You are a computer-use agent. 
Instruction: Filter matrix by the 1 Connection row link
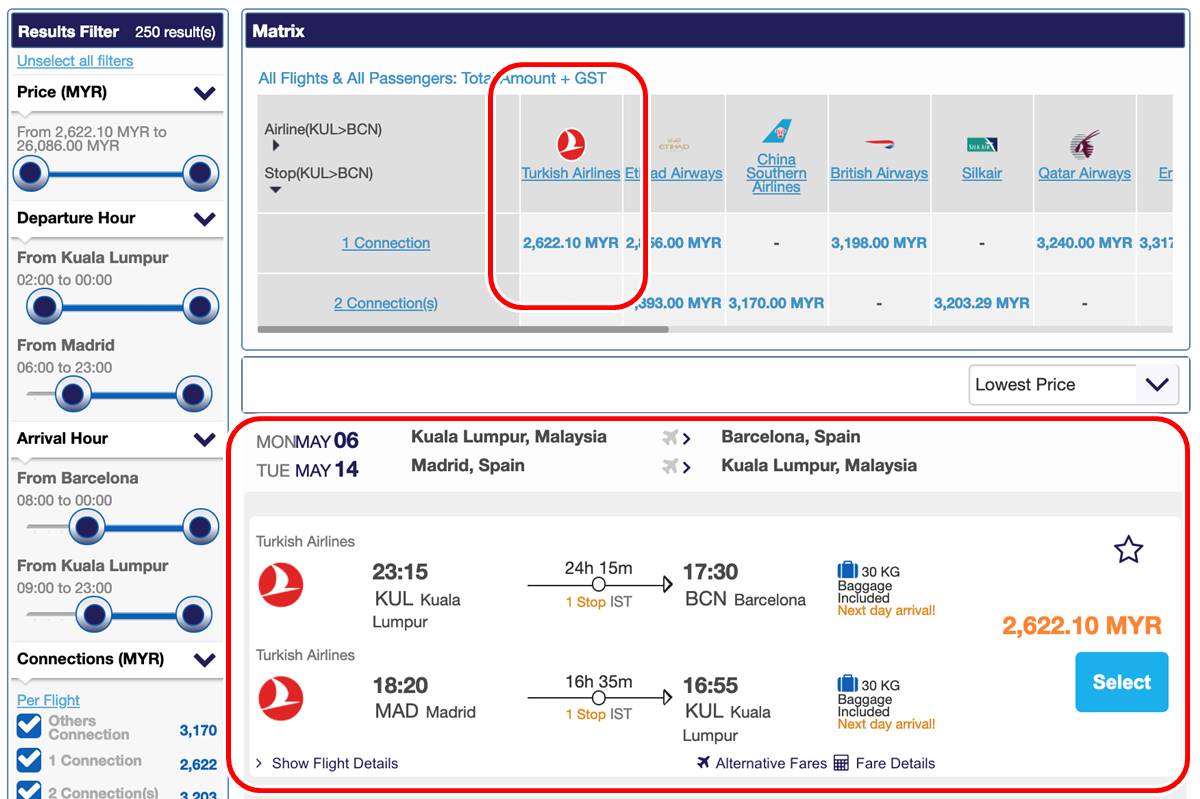386,243
